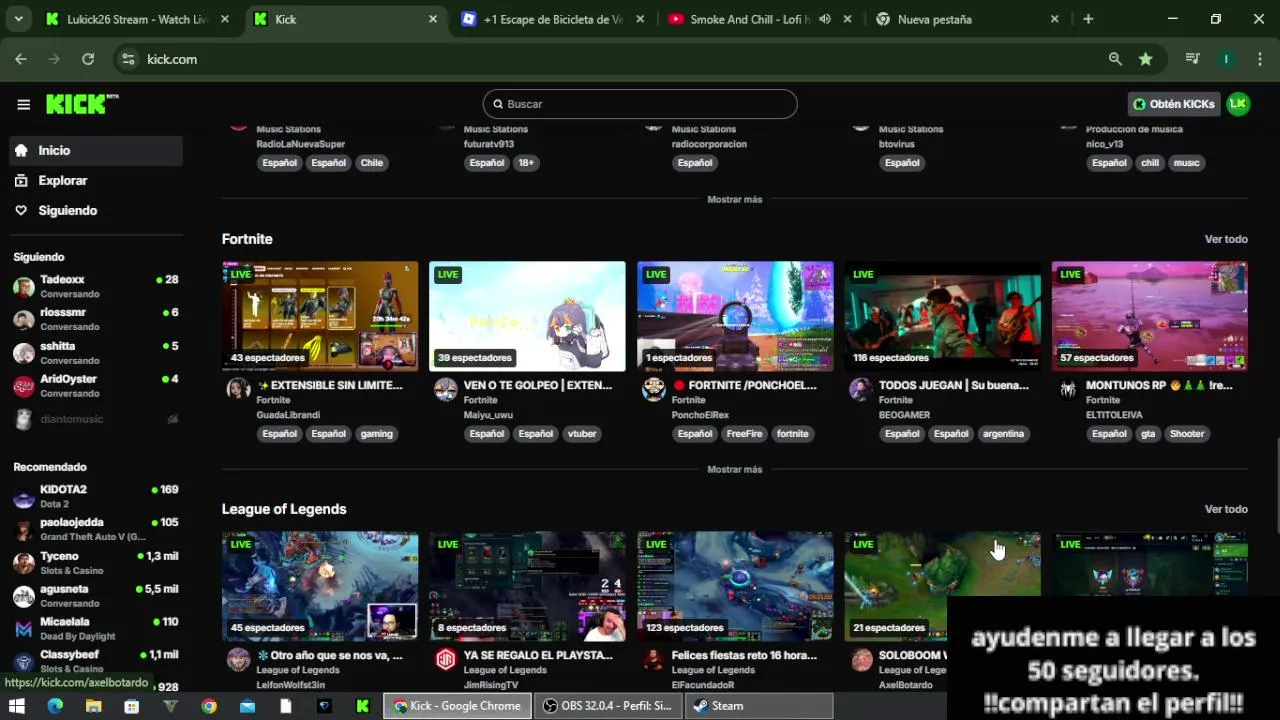This screenshot has height=720, width=1280.
Task: Click the Chile tag under RadioLaNuevaSuper
Action: [x=372, y=163]
